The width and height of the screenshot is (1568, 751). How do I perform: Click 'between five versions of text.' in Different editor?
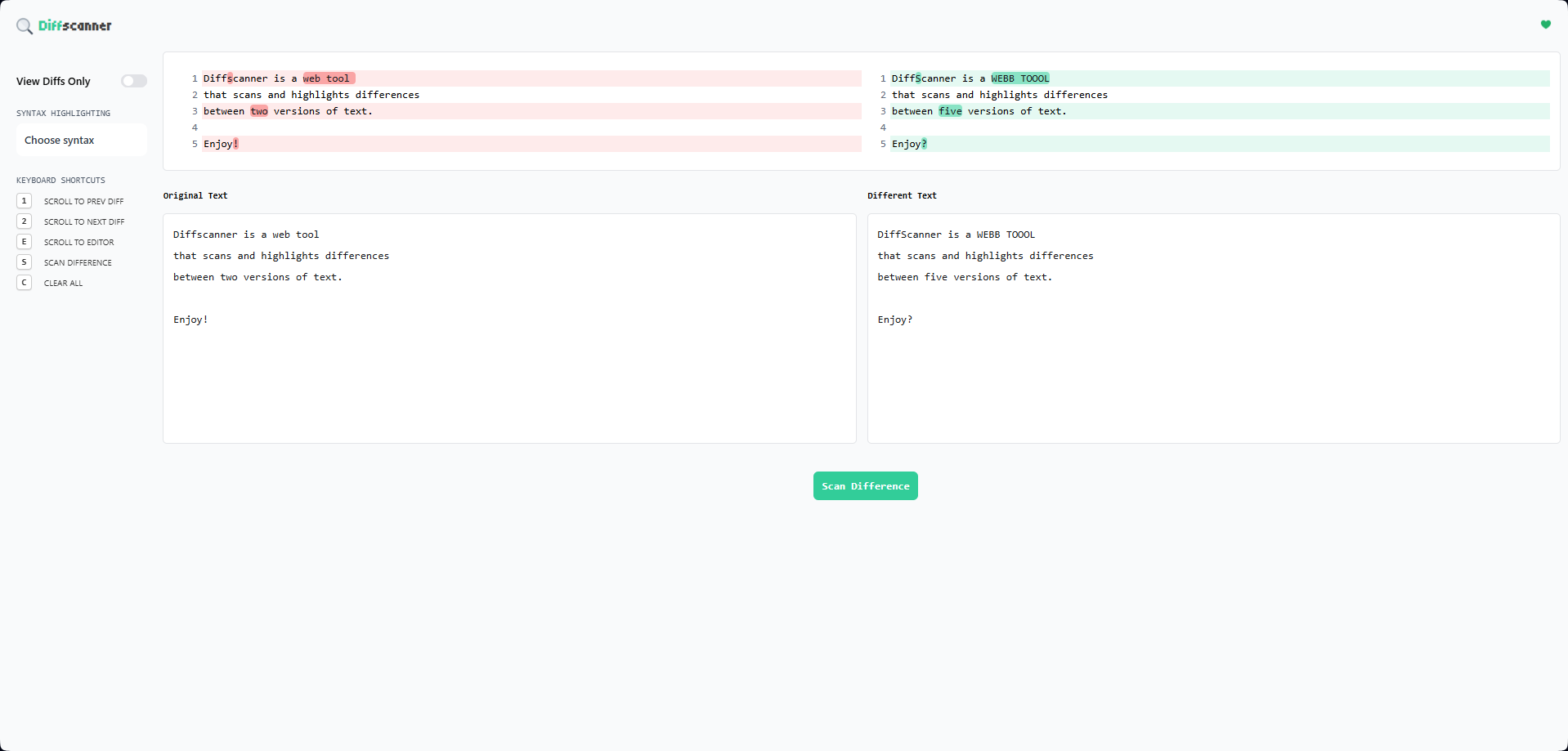click(965, 277)
